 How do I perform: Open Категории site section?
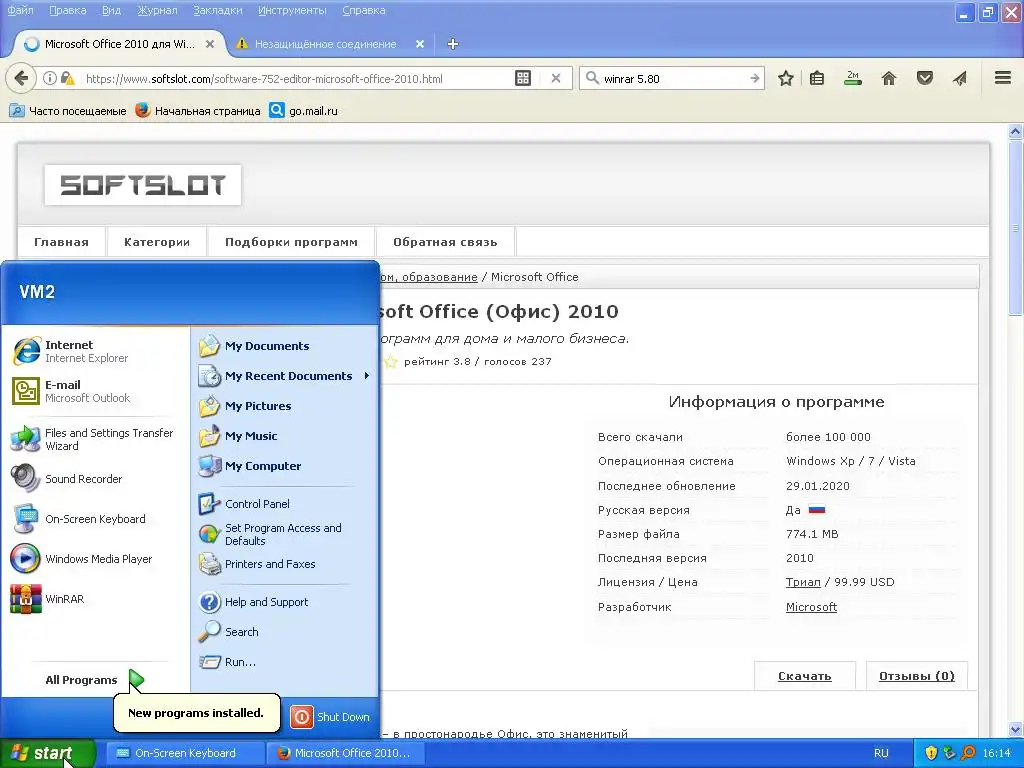tap(157, 242)
